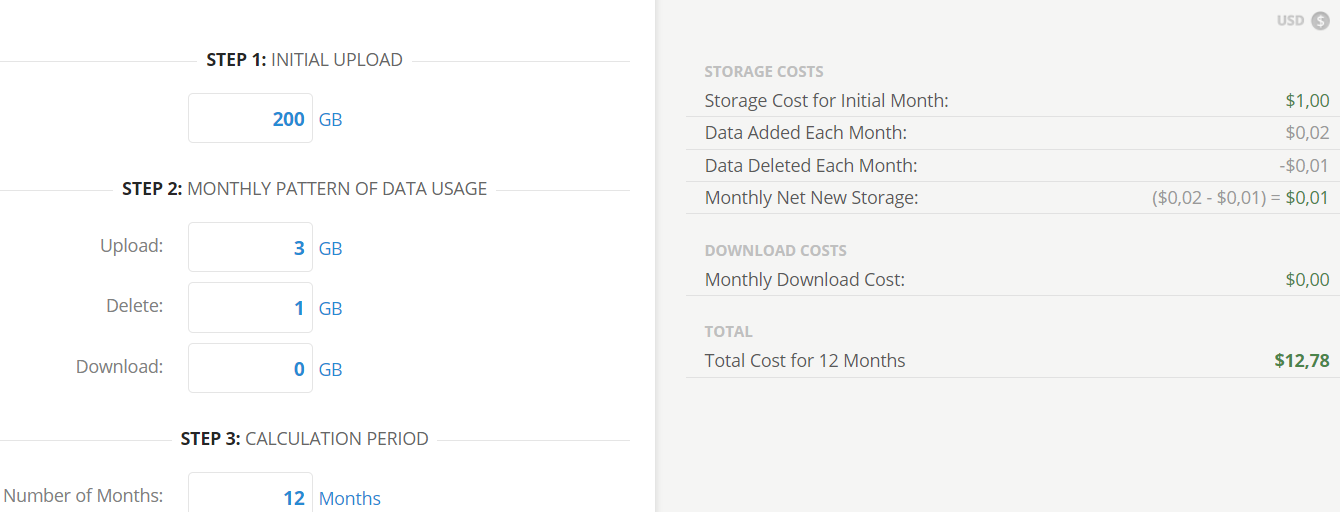Click the dollar currency icon
The image size is (1340, 512).
coord(1321,20)
